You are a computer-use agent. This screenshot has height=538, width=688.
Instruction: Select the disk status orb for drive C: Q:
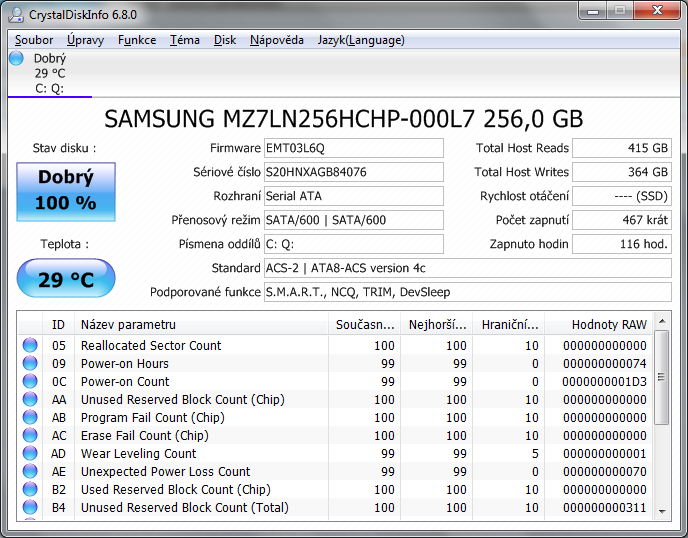[x=16, y=59]
